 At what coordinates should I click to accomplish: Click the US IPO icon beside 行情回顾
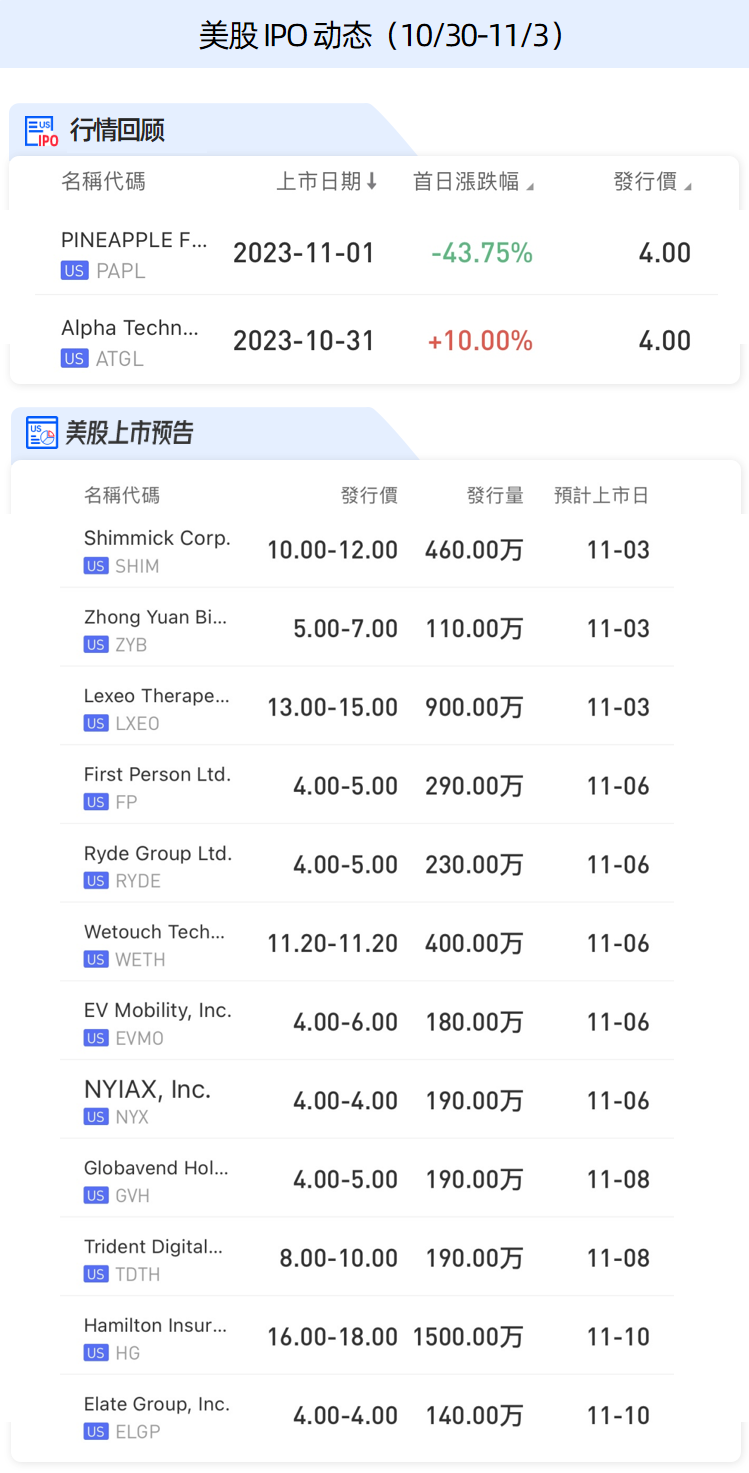click(42, 131)
